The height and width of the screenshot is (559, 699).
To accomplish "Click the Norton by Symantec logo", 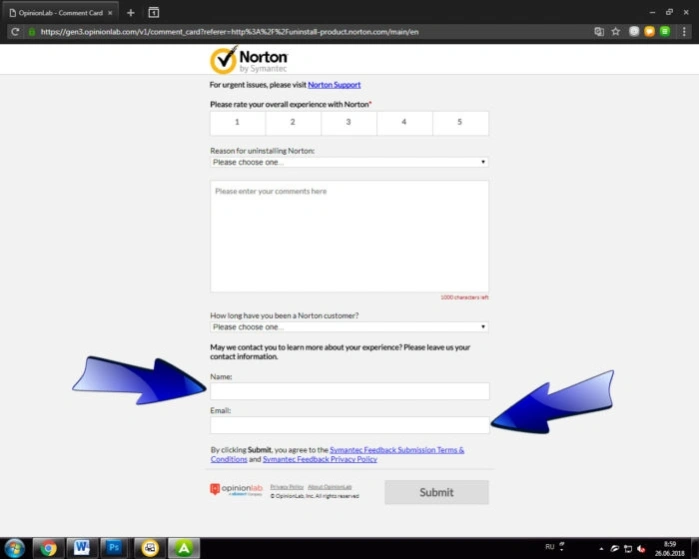I will (x=249, y=60).
